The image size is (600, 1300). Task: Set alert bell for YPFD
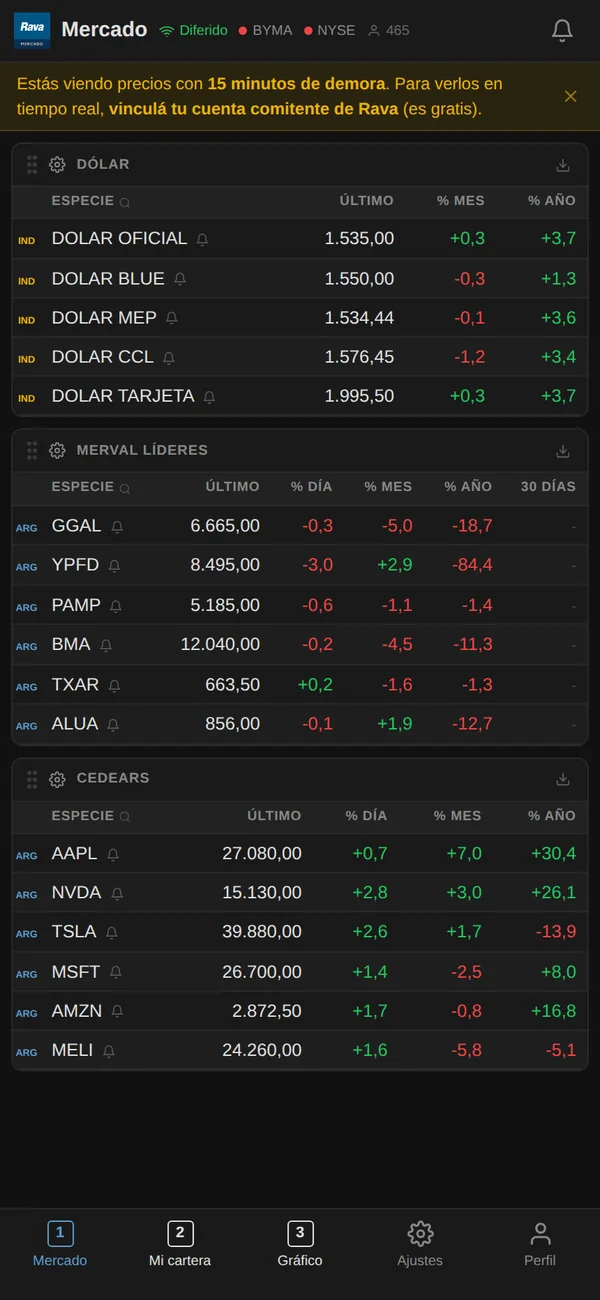point(114,566)
